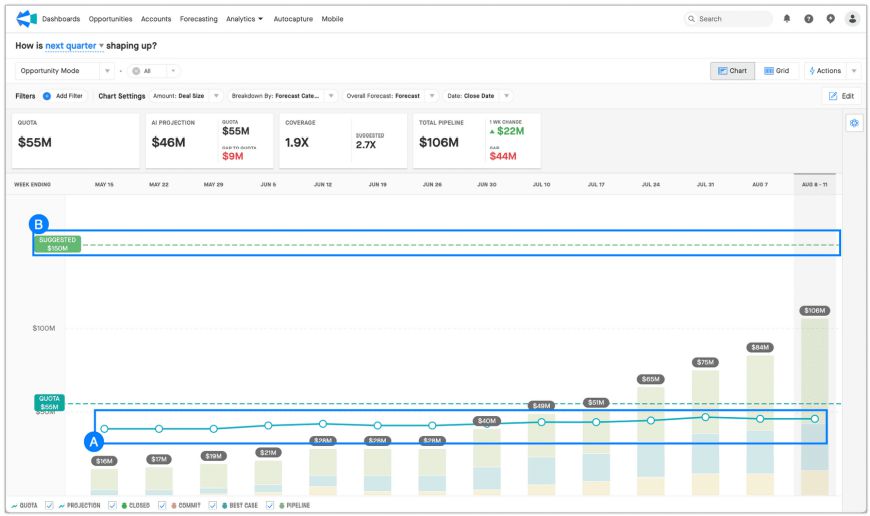Click the $75M bar label
Screen dimensions: 870x516
tap(705, 362)
